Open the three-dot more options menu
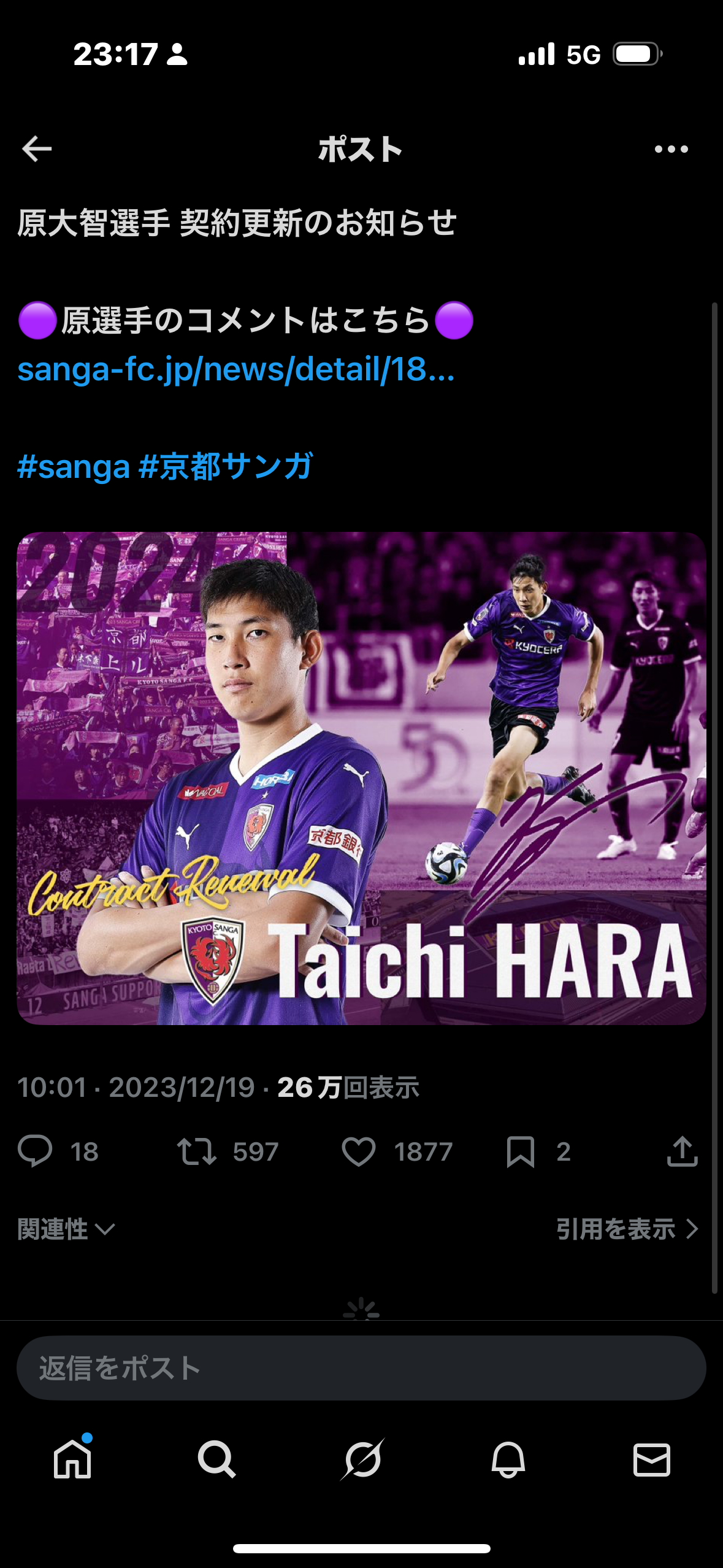723x1568 pixels. coord(671,149)
